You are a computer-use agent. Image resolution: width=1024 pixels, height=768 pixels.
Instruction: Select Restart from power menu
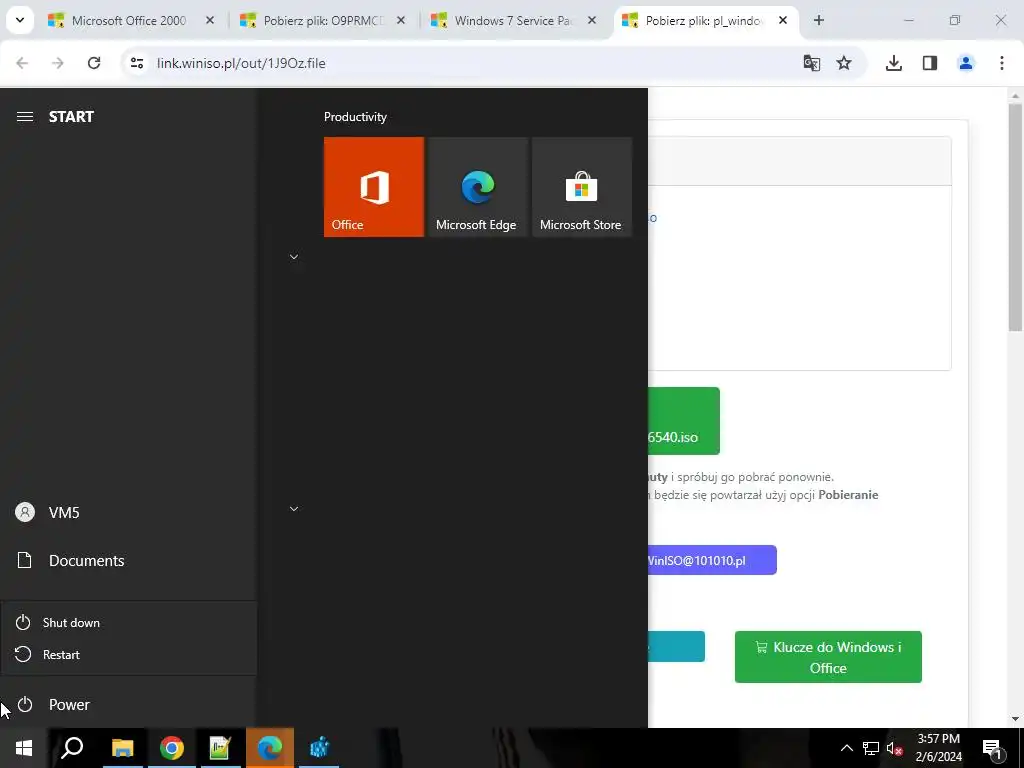pyautogui.click(x=128, y=654)
